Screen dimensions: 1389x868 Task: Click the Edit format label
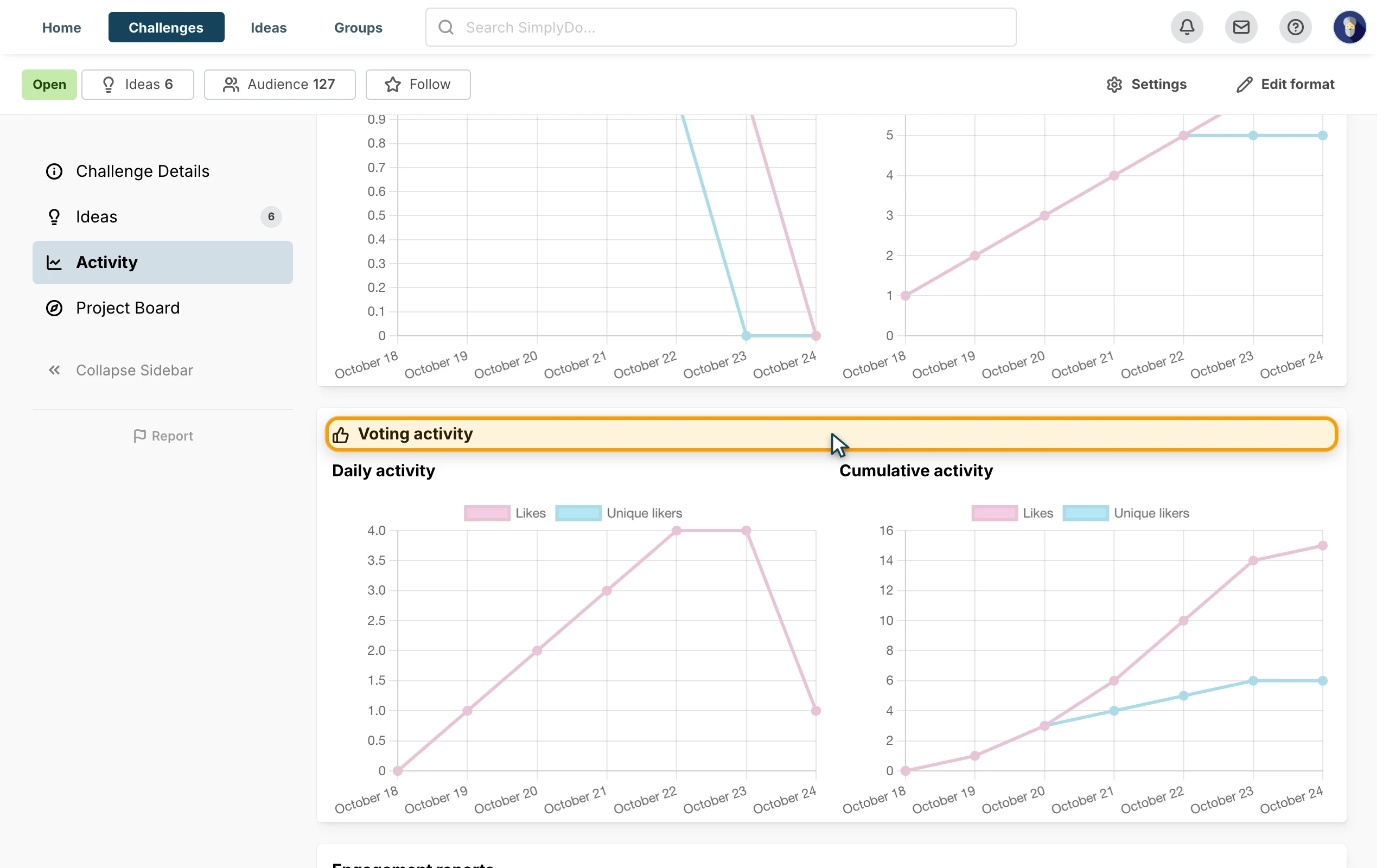[x=1297, y=85]
